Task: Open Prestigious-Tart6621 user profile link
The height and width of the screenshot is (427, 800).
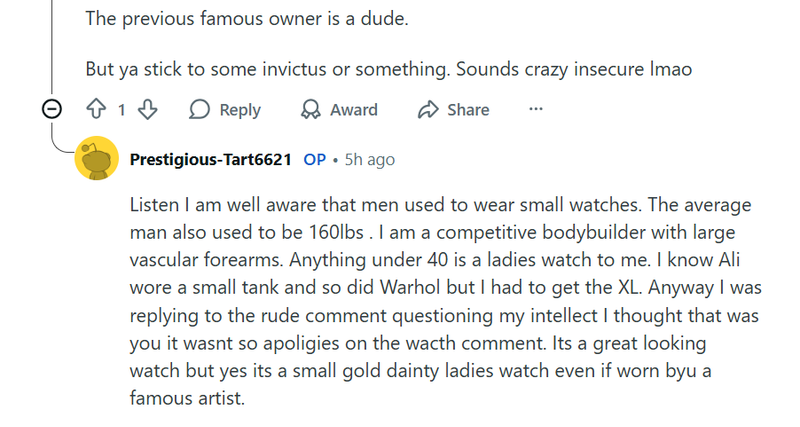Action: 210,159
